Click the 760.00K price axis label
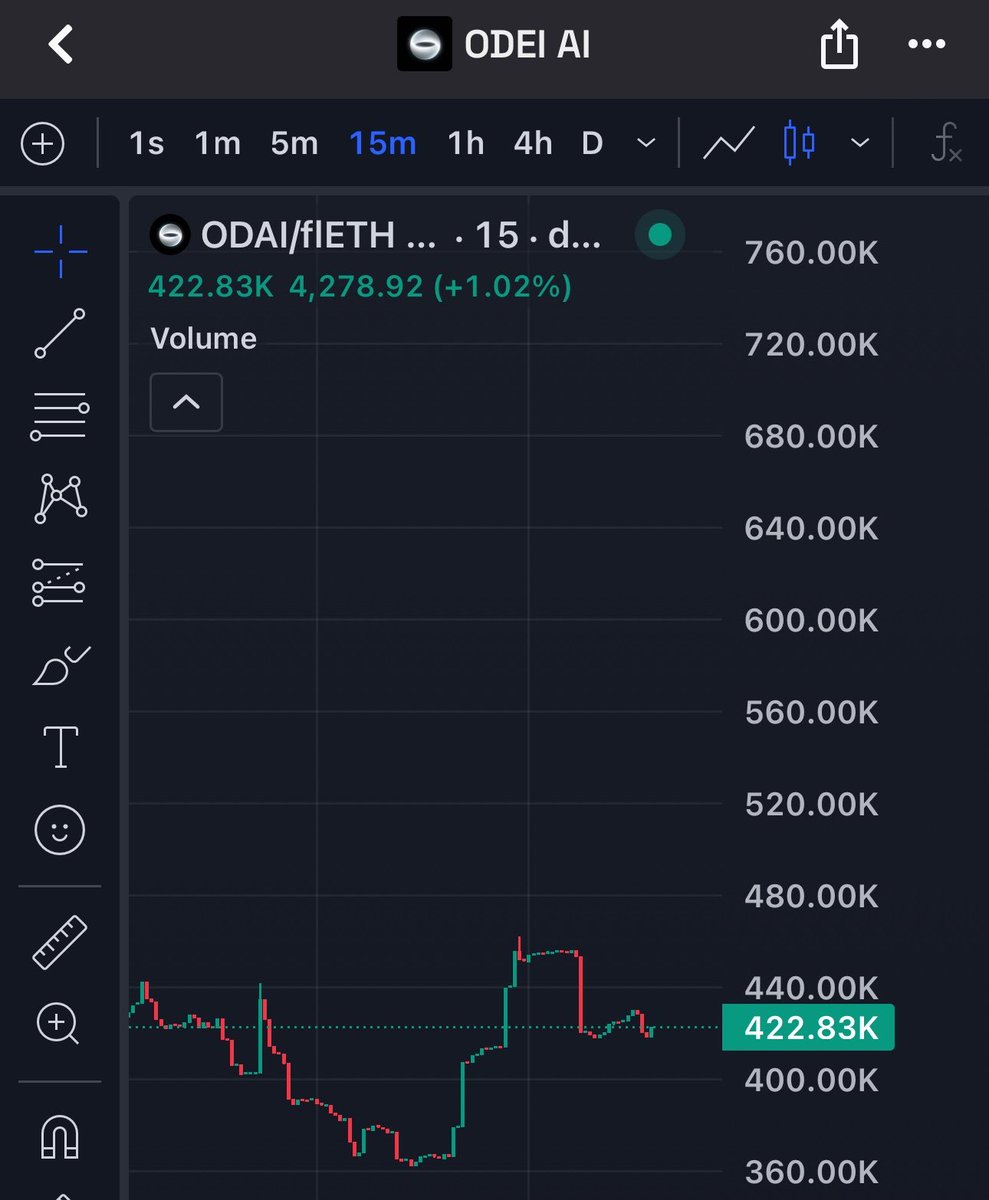 point(812,253)
